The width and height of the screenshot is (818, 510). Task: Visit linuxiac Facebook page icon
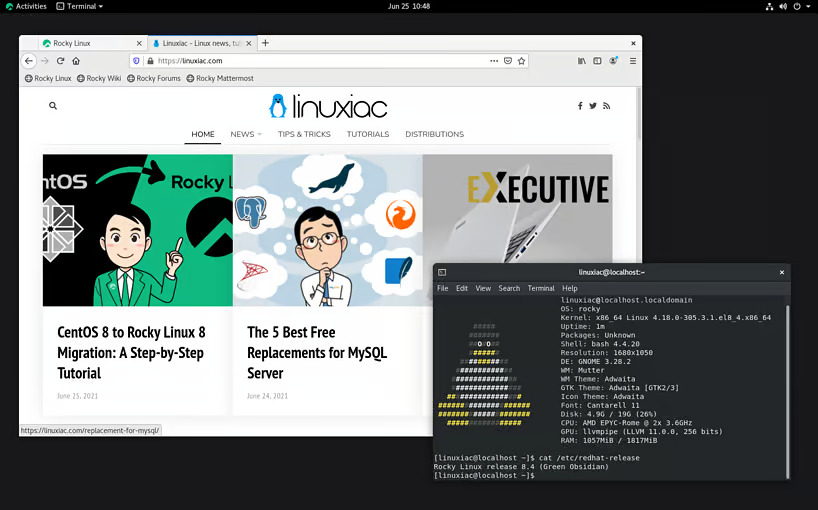point(580,106)
